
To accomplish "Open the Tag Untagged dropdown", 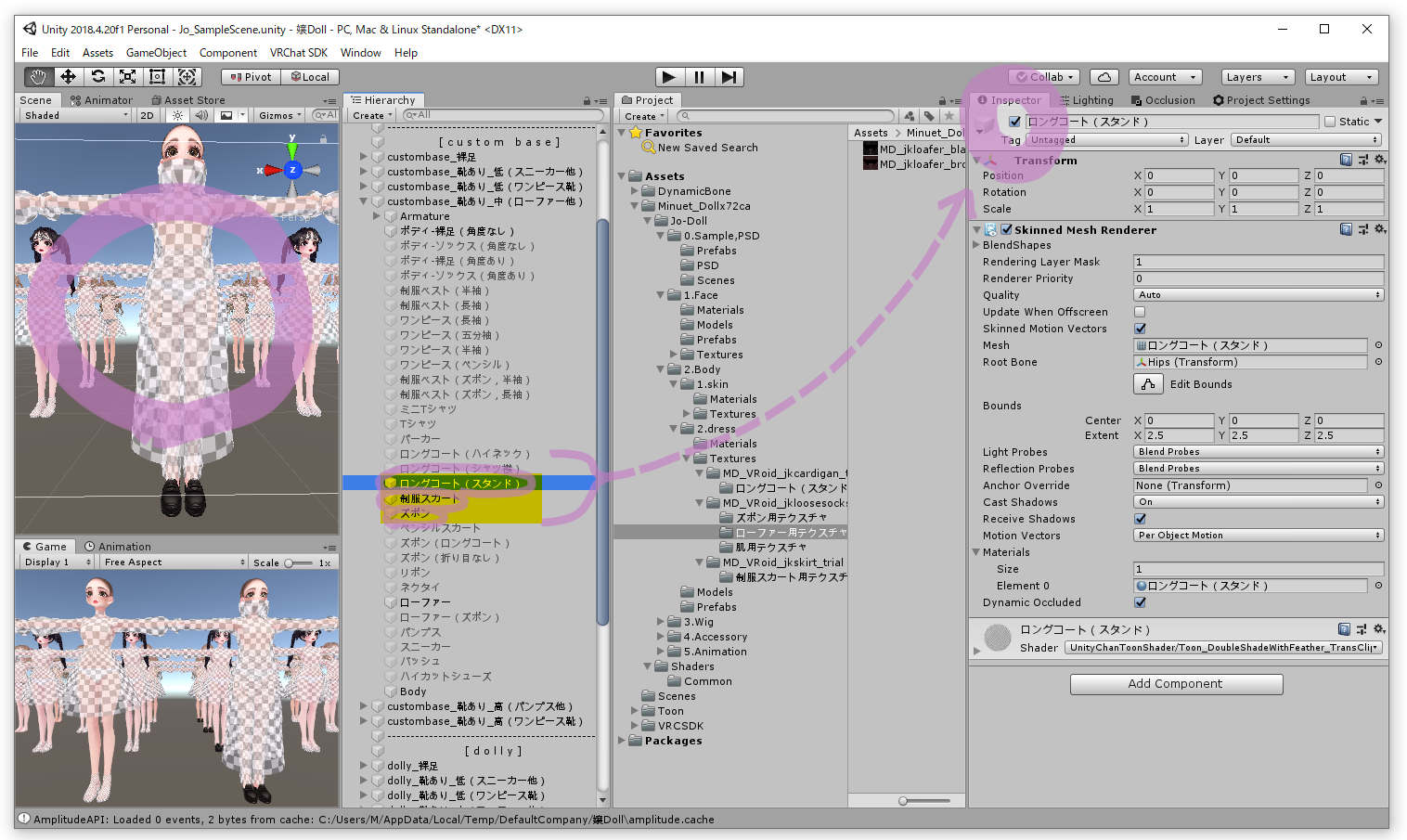I will (1107, 139).
